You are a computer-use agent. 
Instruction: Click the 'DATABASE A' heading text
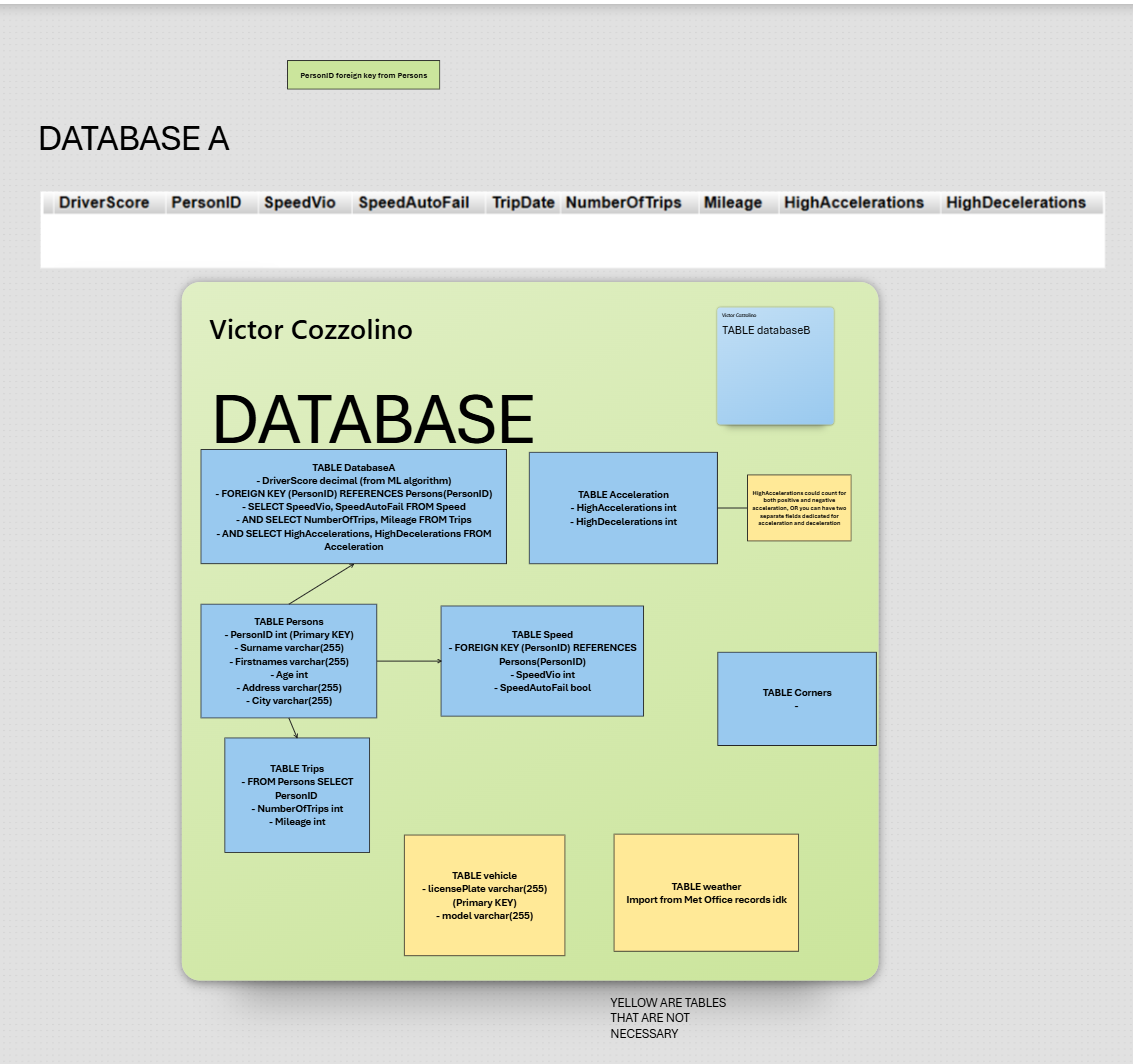click(x=134, y=139)
